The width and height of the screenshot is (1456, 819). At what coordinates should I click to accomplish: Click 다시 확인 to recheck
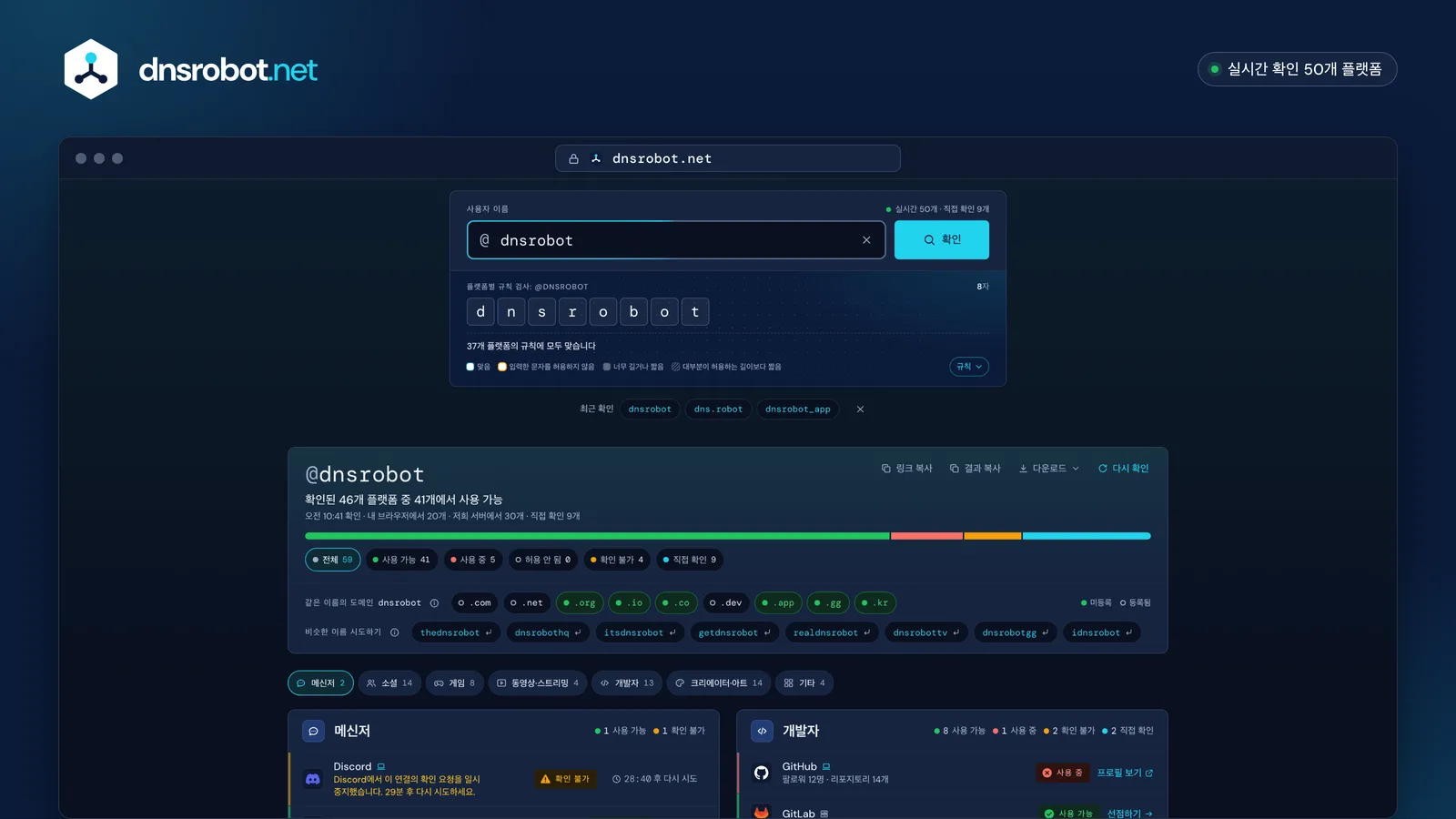[x=1124, y=469]
